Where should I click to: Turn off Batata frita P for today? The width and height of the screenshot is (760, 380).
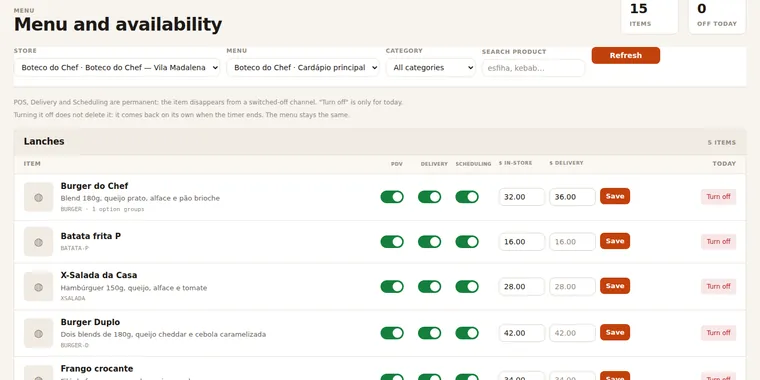[718, 241]
